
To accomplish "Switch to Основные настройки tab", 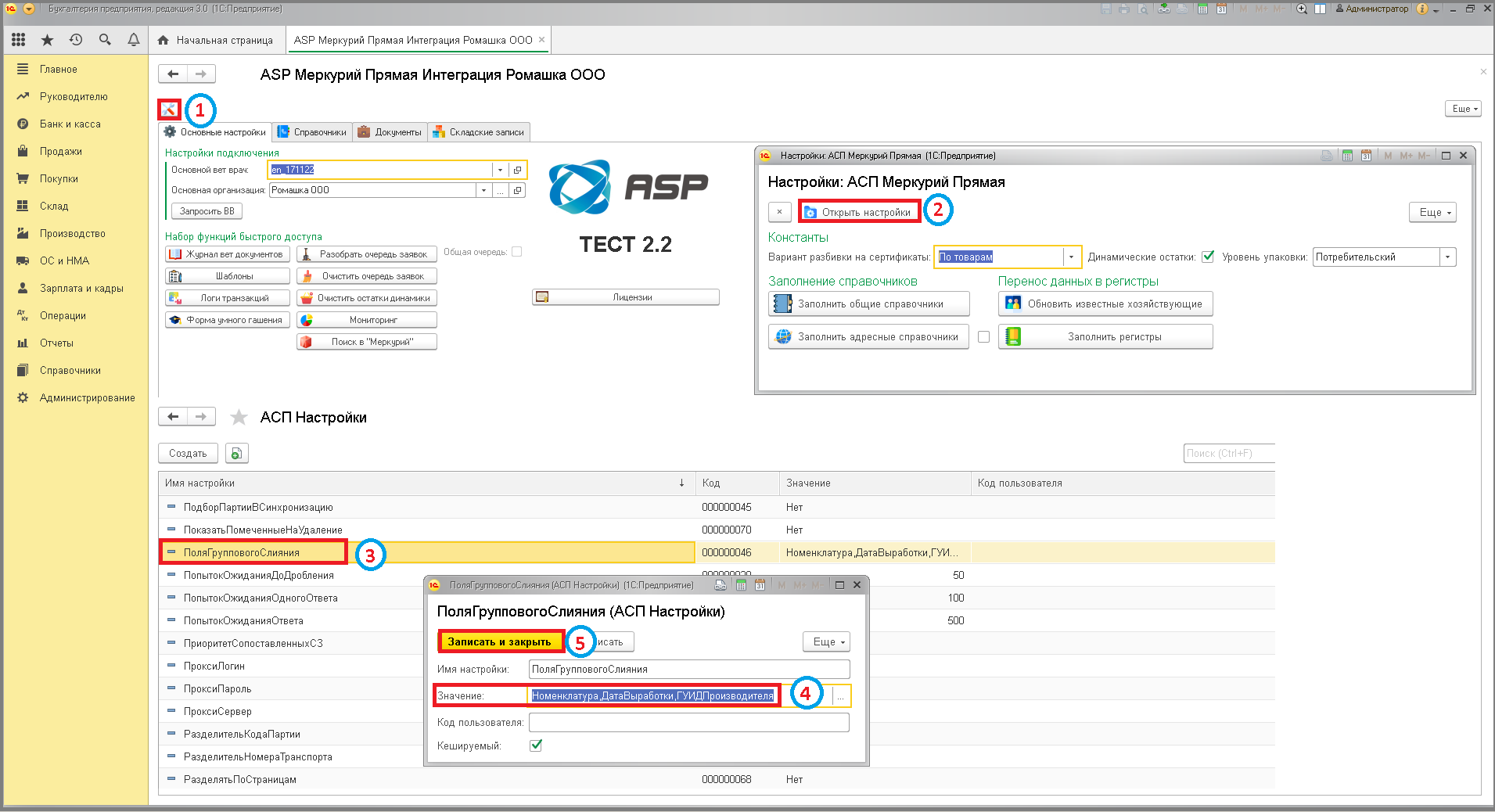I will click(x=215, y=132).
